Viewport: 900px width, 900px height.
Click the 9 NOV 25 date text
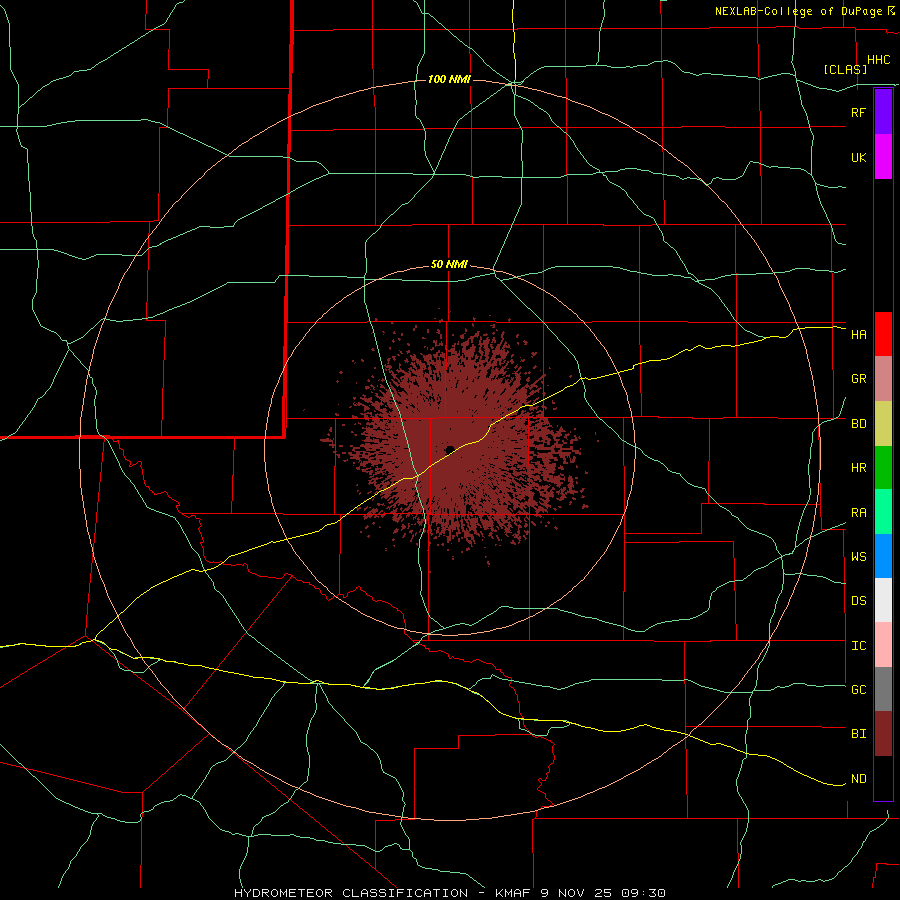coord(577,893)
